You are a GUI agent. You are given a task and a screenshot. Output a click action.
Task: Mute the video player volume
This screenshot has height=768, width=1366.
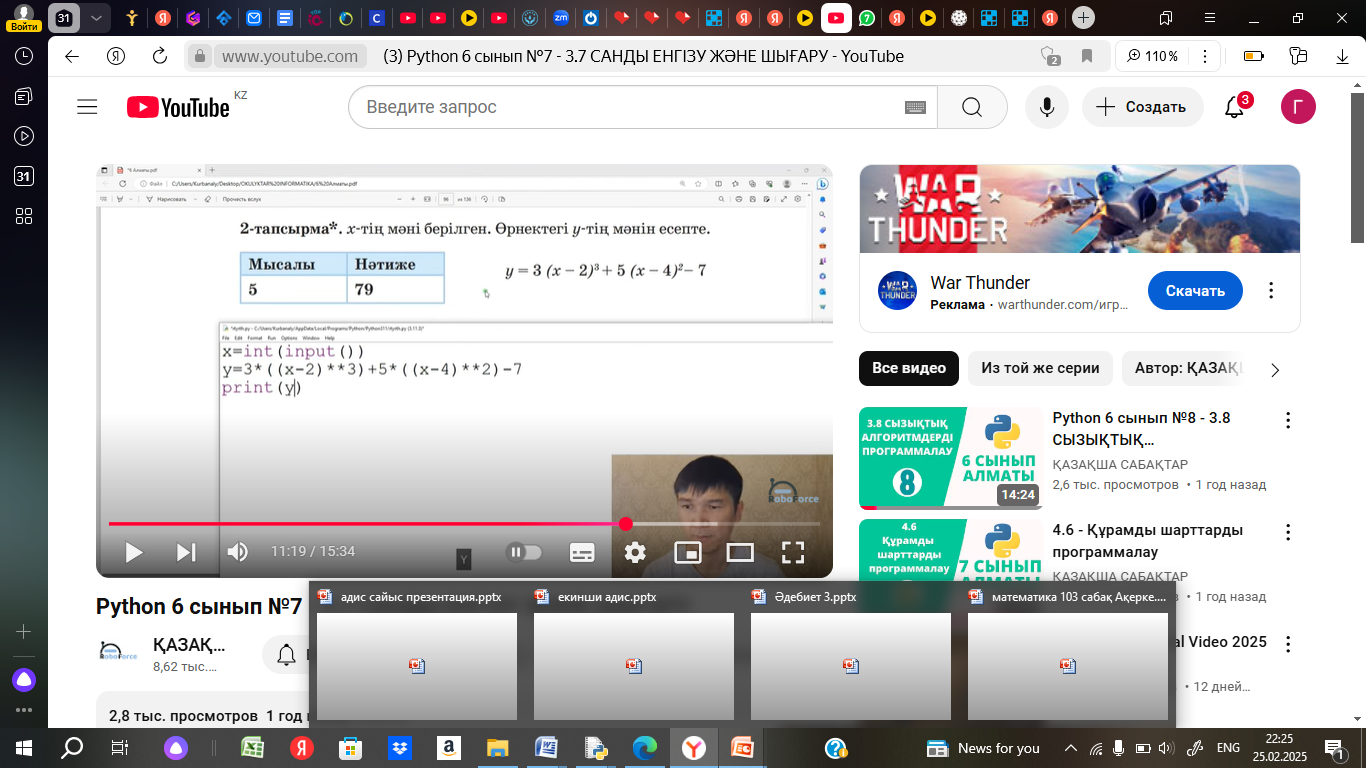[x=238, y=552]
